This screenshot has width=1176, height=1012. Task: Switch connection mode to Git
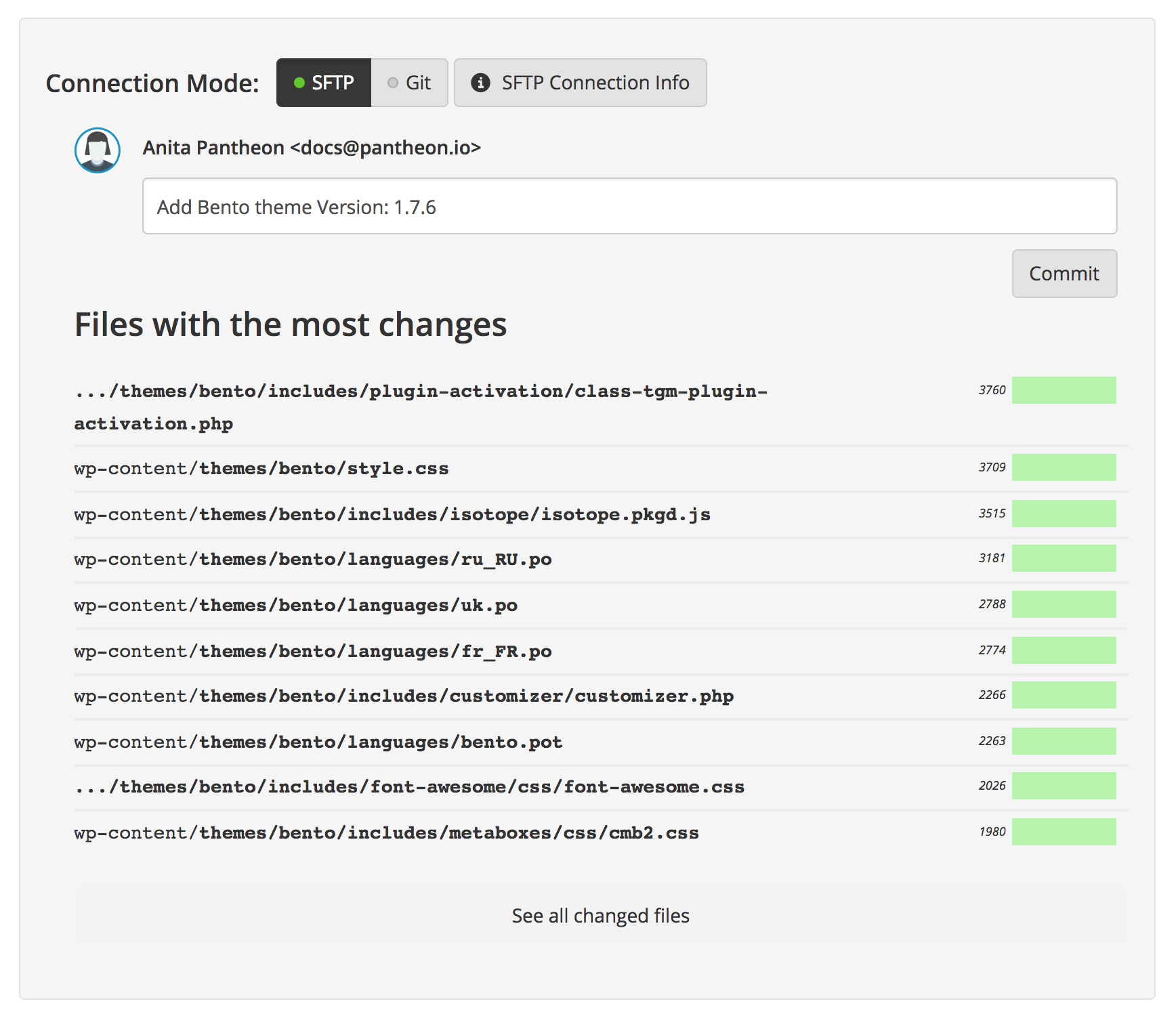pyautogui.click(x=410, y=83)
